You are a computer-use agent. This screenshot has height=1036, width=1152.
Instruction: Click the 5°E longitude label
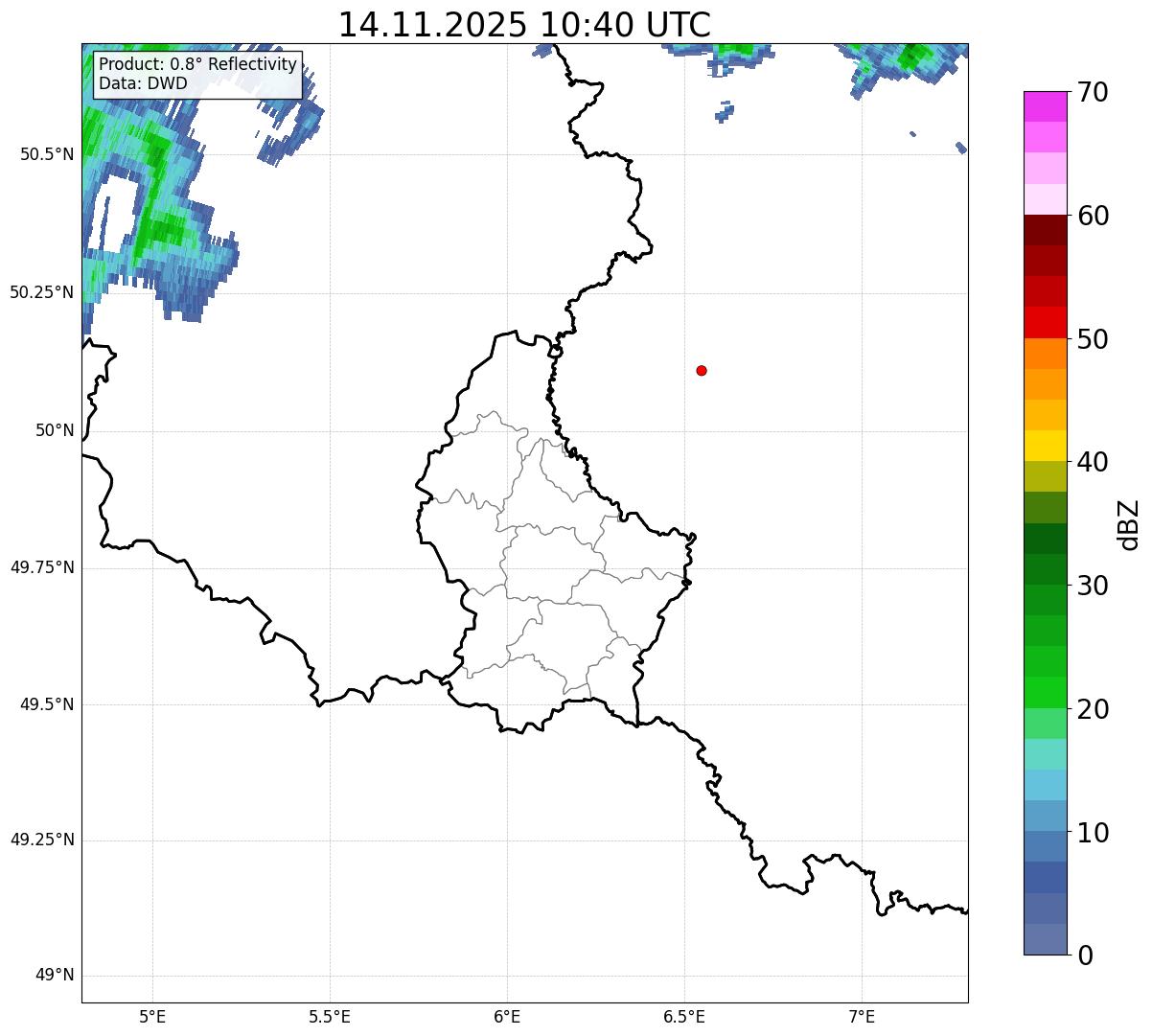[x=152, y=1016]
